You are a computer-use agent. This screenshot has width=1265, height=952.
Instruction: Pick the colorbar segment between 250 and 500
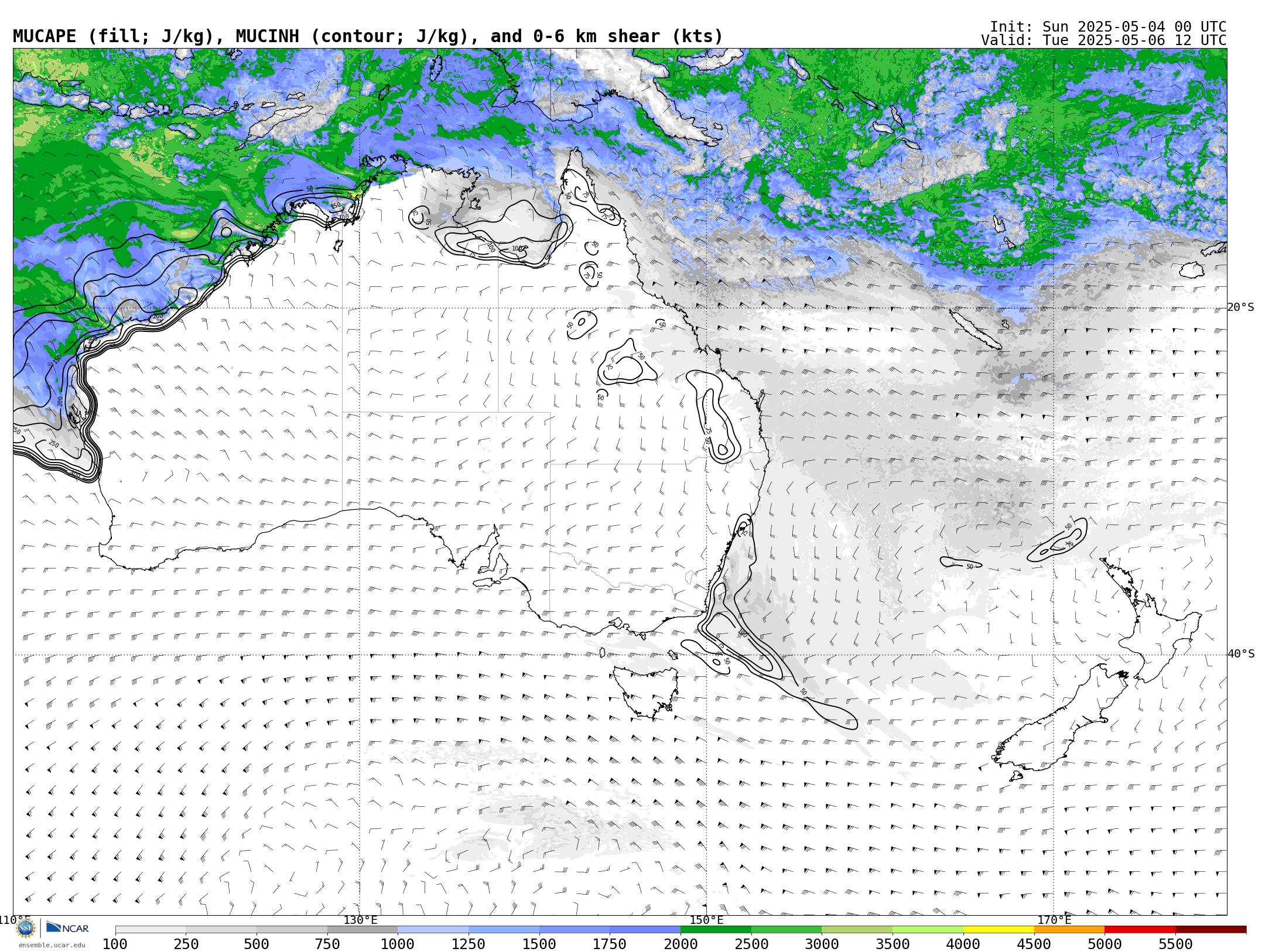pos(221,930)
